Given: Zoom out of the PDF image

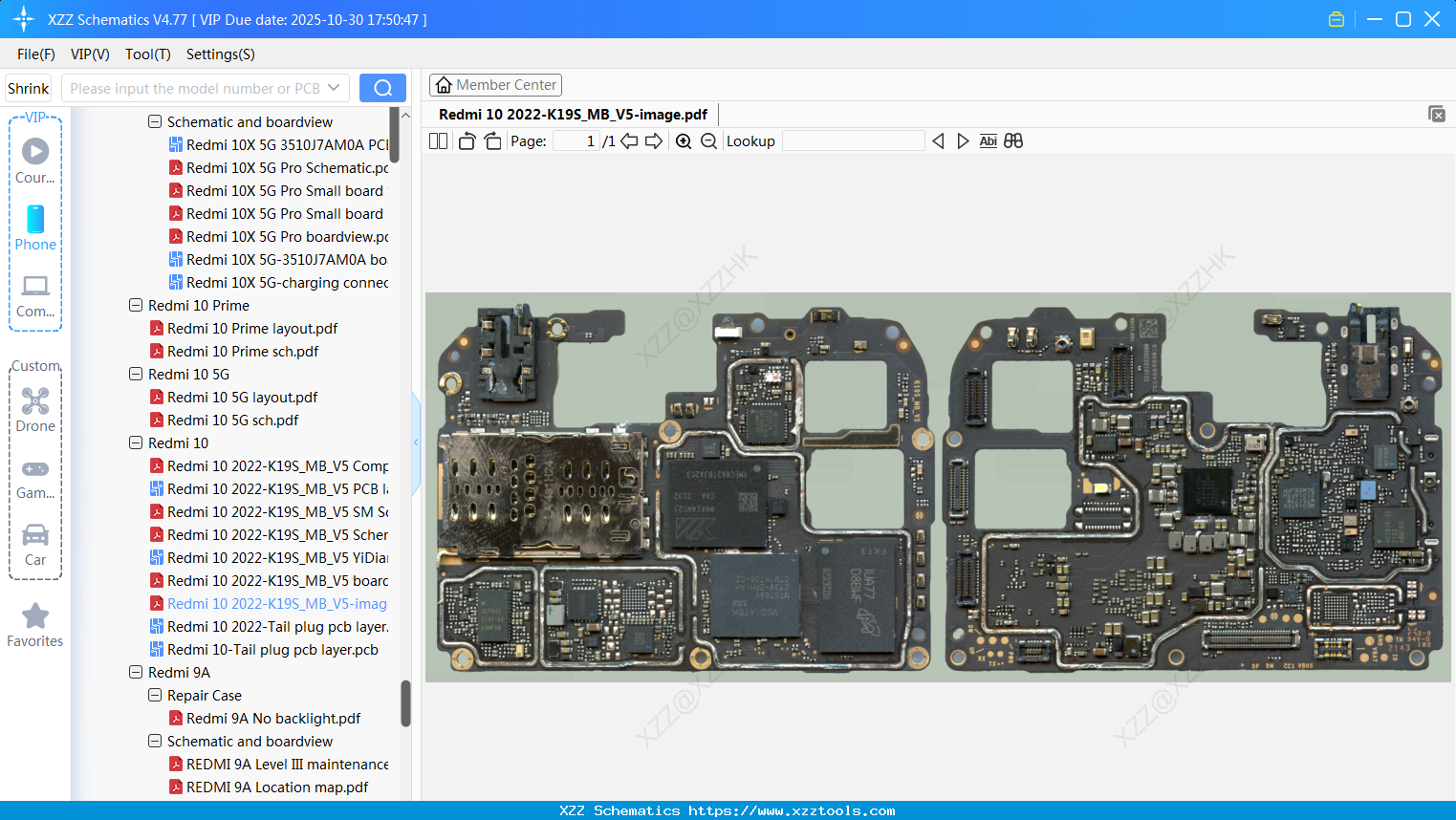Looking at the screenshot, I should coord(707,140).
